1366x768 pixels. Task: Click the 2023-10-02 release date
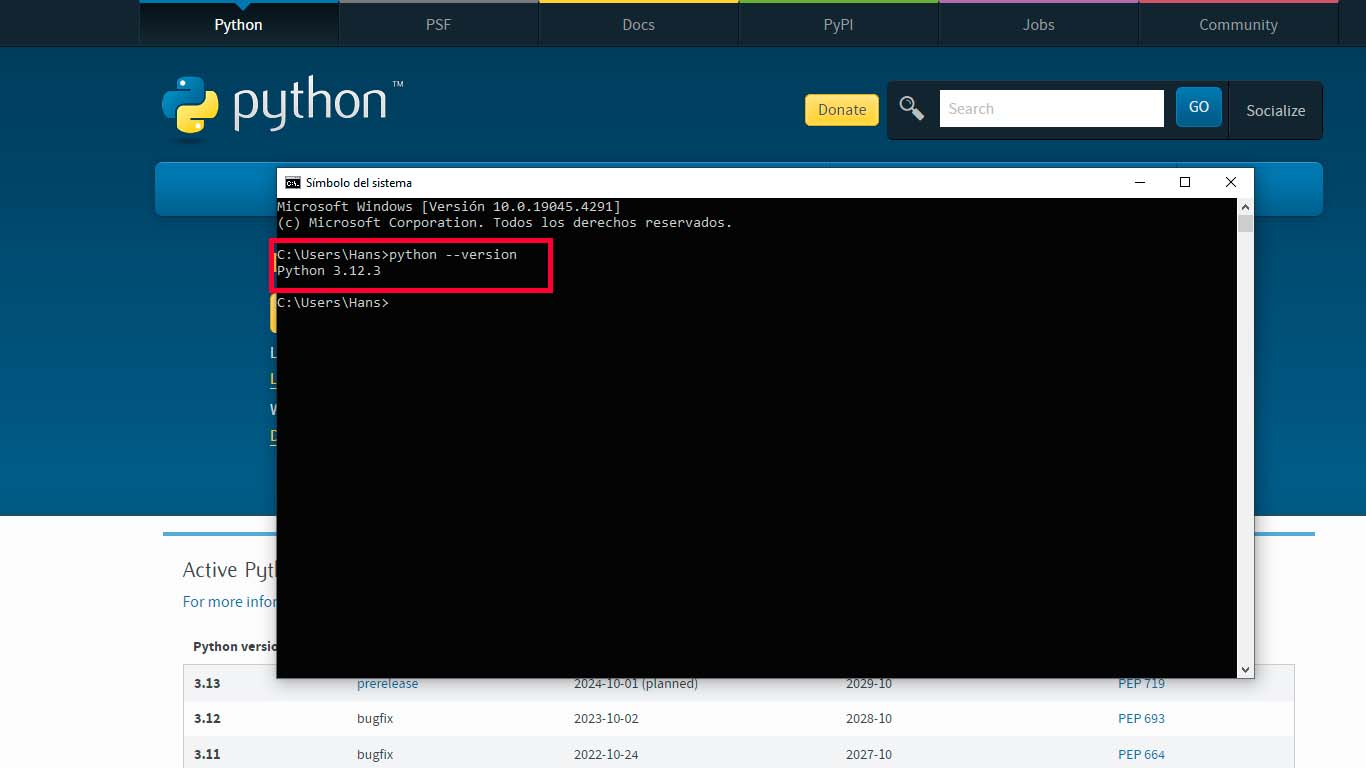[x=606, y=719]
